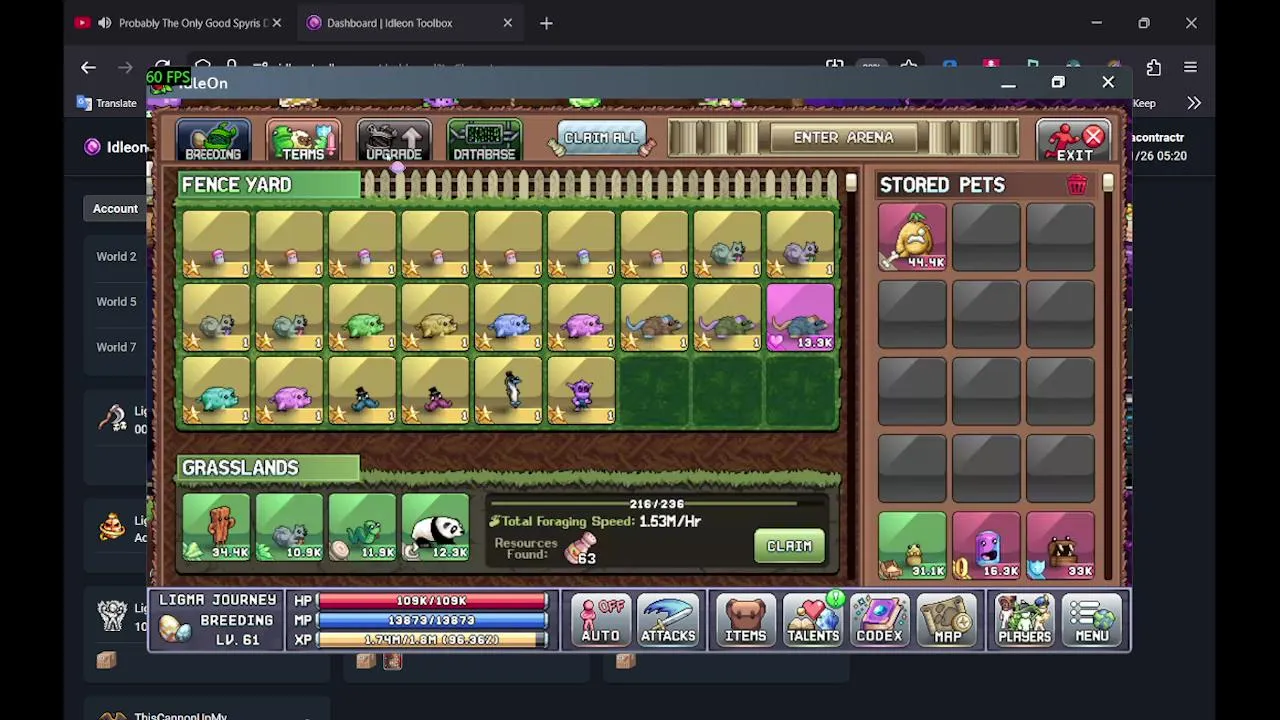Select World 2 in Toolbox sidebar

(x=116, y=257)
